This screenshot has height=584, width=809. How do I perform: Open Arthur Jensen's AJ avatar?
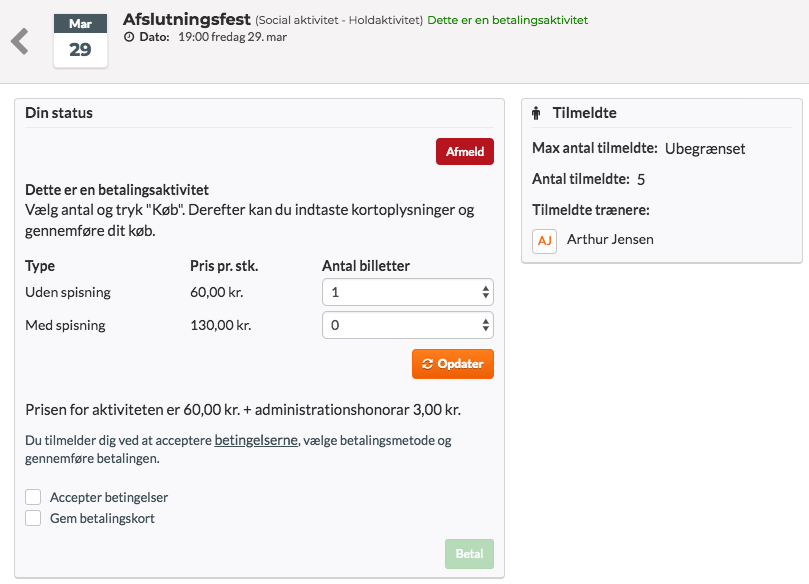pyautogui.click(x=544, y=241)
